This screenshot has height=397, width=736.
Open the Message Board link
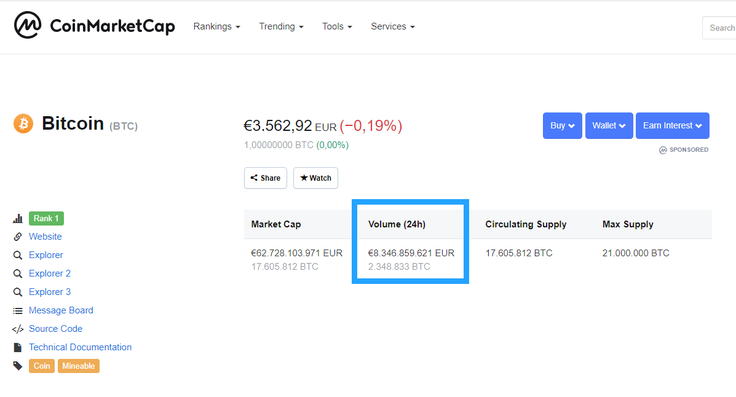[61, 310]
